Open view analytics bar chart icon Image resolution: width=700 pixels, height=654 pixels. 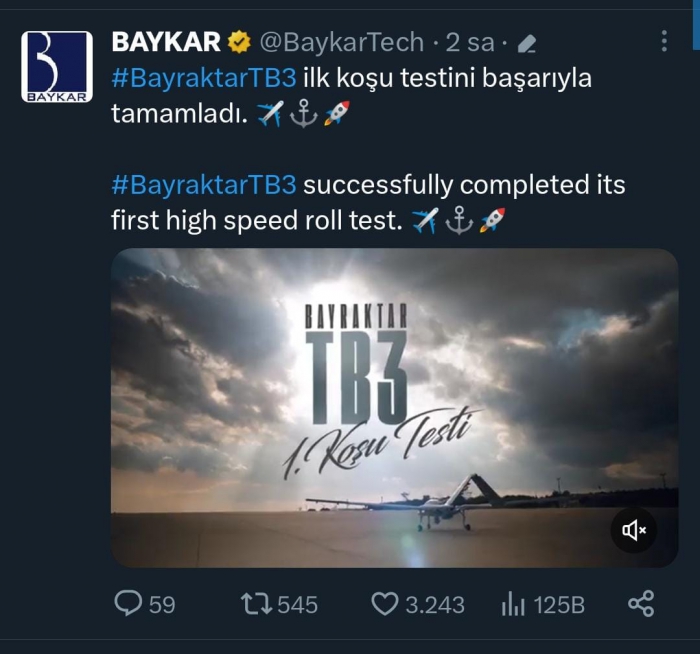click(x=513, y=603)
